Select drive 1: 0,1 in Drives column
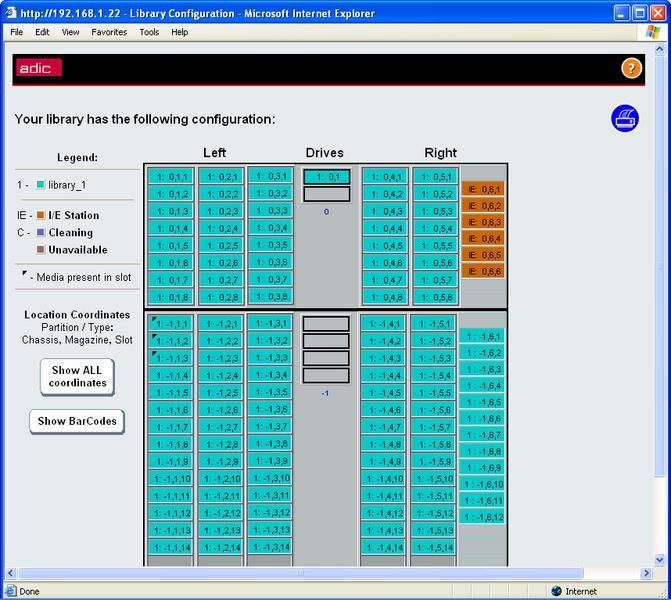Viewport: 671px width, 600px height. coord(327,177)
